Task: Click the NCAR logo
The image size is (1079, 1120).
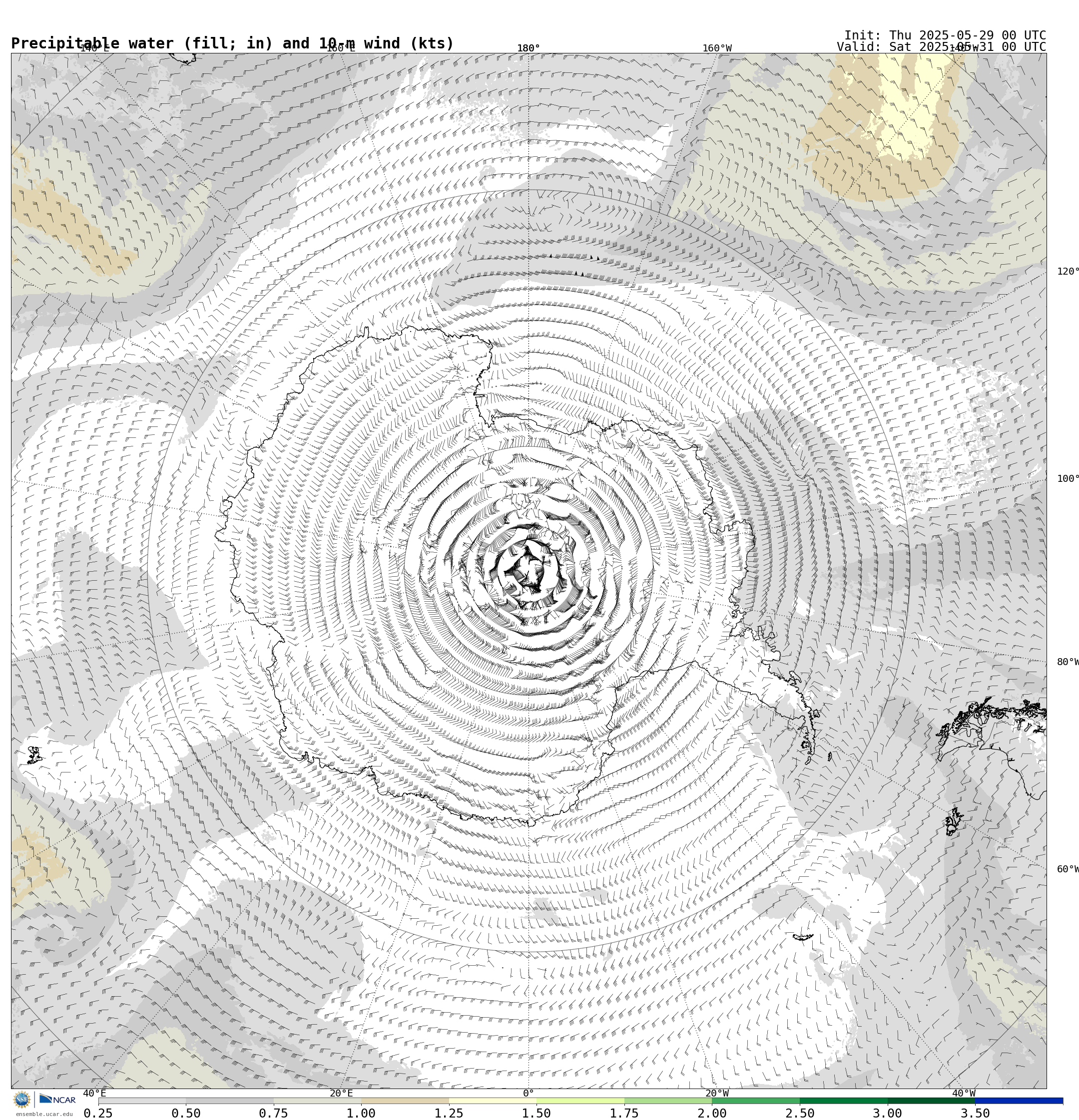Action: (57, 1099)
